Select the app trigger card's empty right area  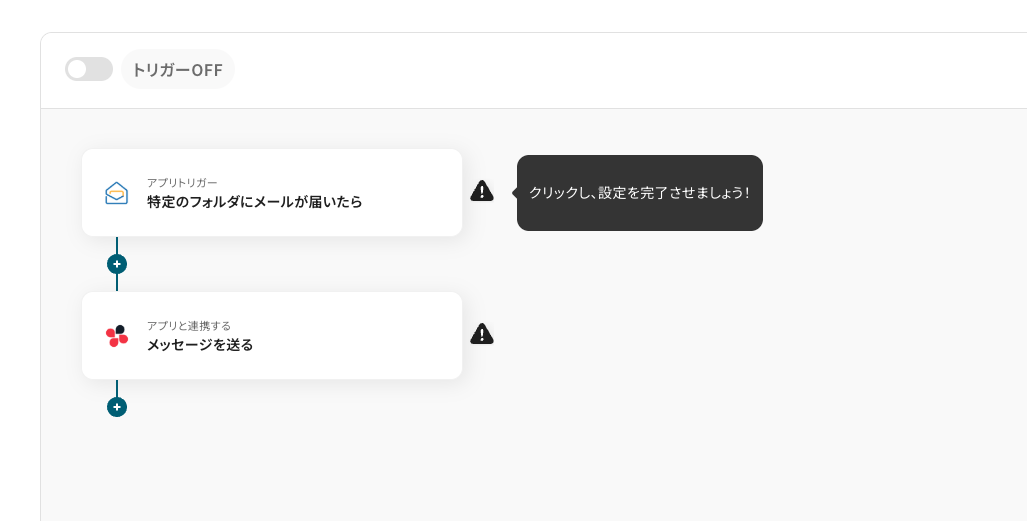click(x=410, y=193)
